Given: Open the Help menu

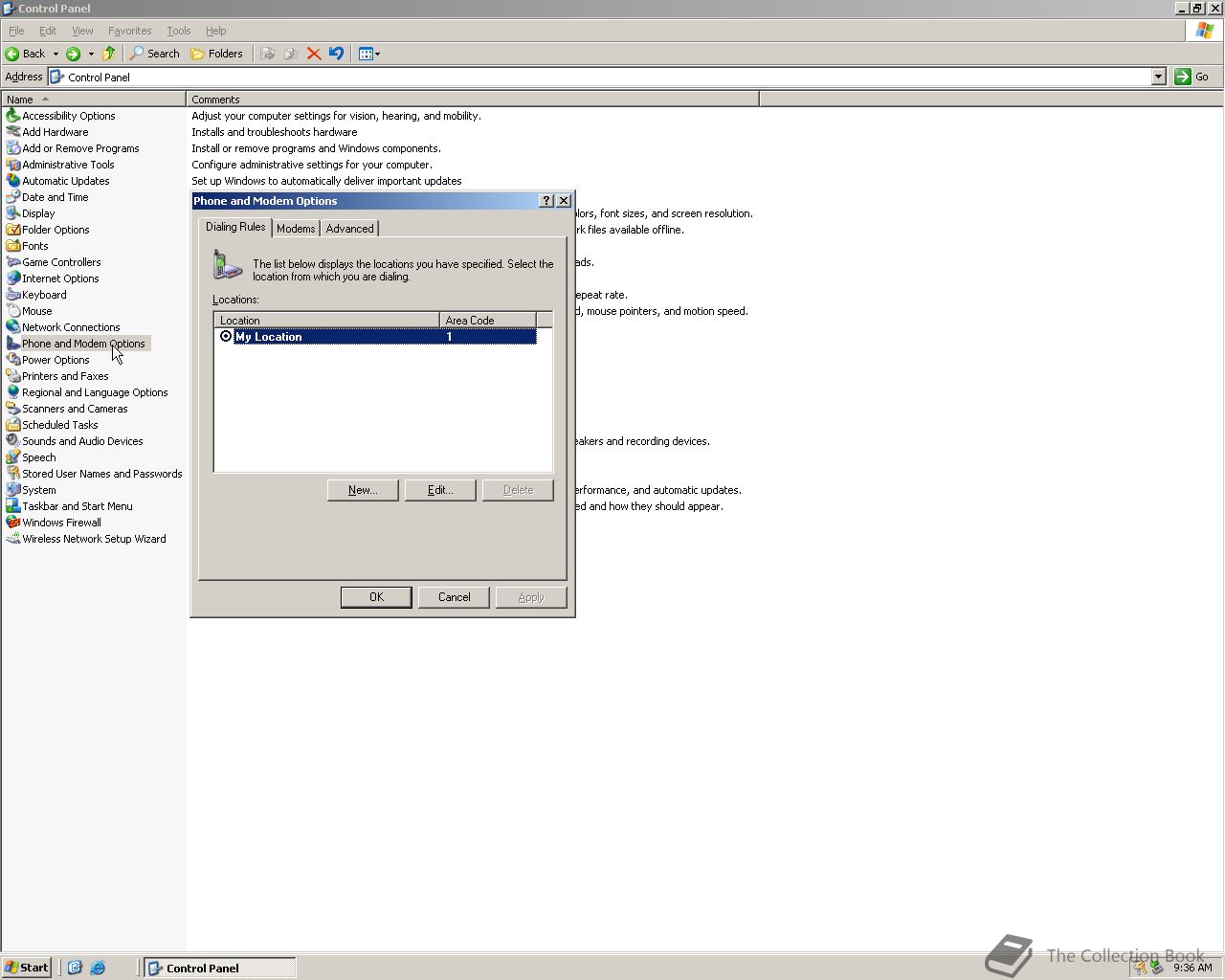Looking at the screenshot, I should pos(216,31).
